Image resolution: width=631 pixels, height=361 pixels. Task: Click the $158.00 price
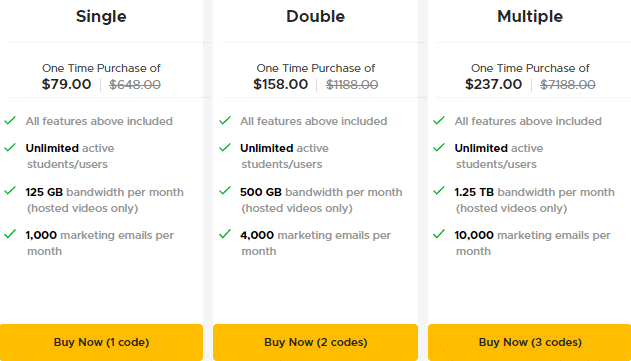280,85
